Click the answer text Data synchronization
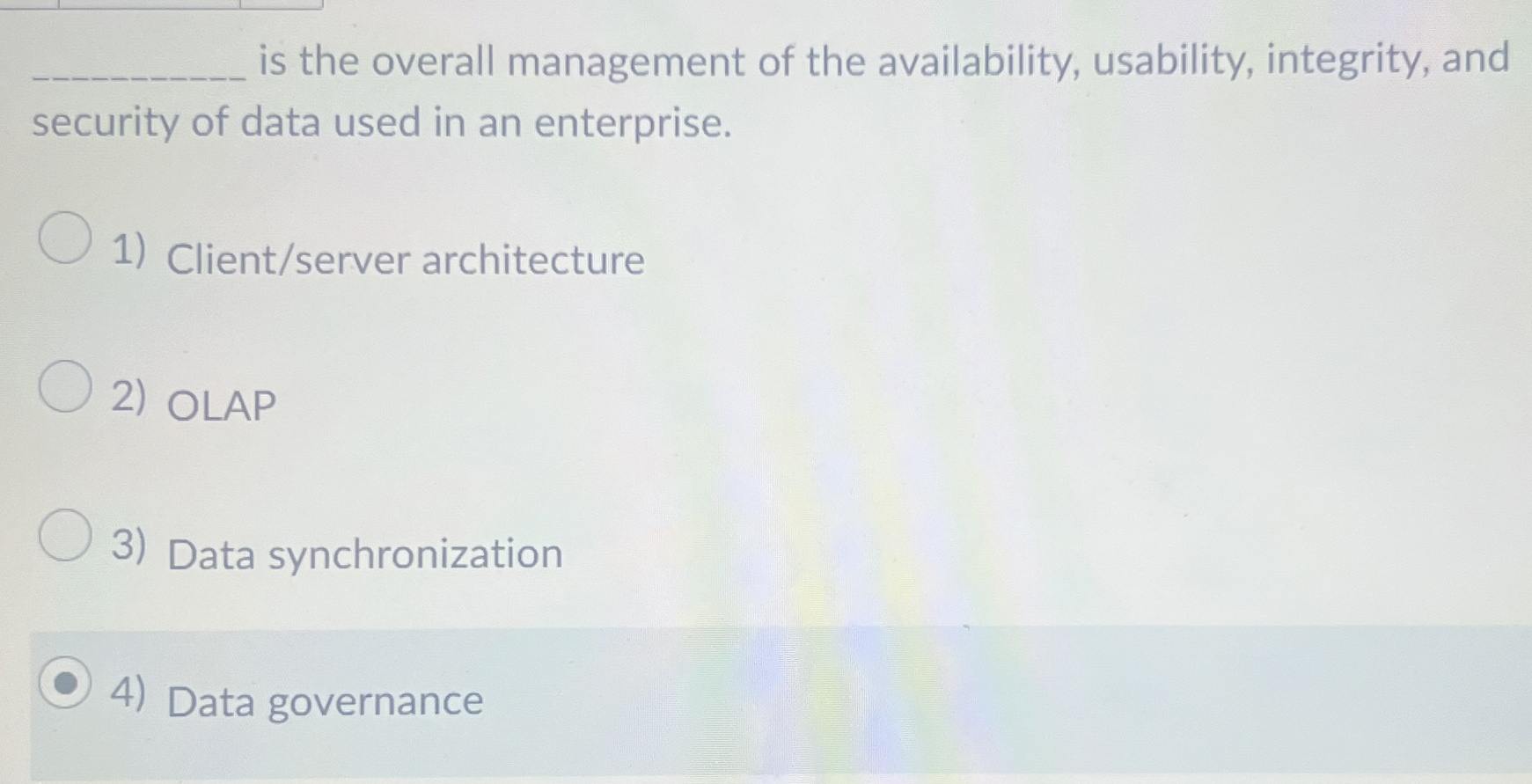 coord(363,553)
